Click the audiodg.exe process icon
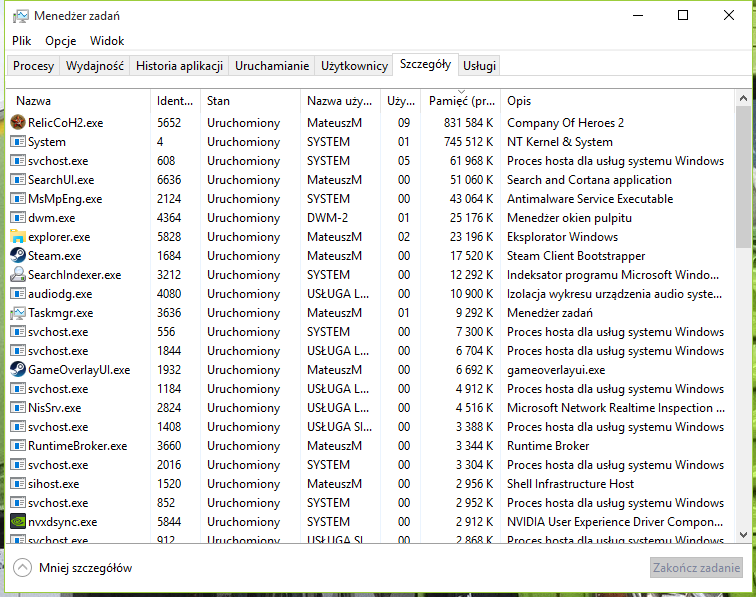 click(18, 294)
